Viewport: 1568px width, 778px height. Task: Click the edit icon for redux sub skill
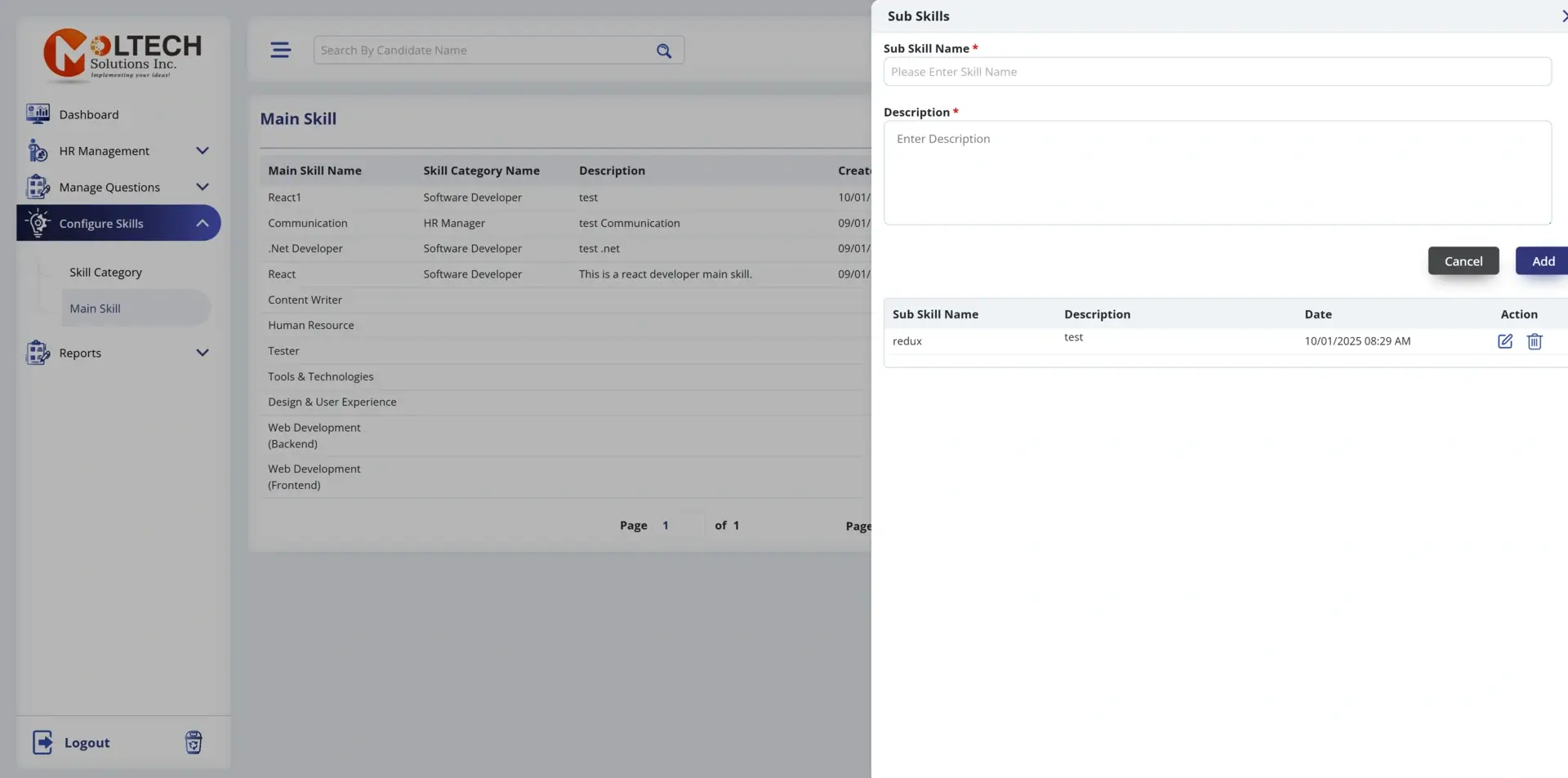coord(1504,341)
